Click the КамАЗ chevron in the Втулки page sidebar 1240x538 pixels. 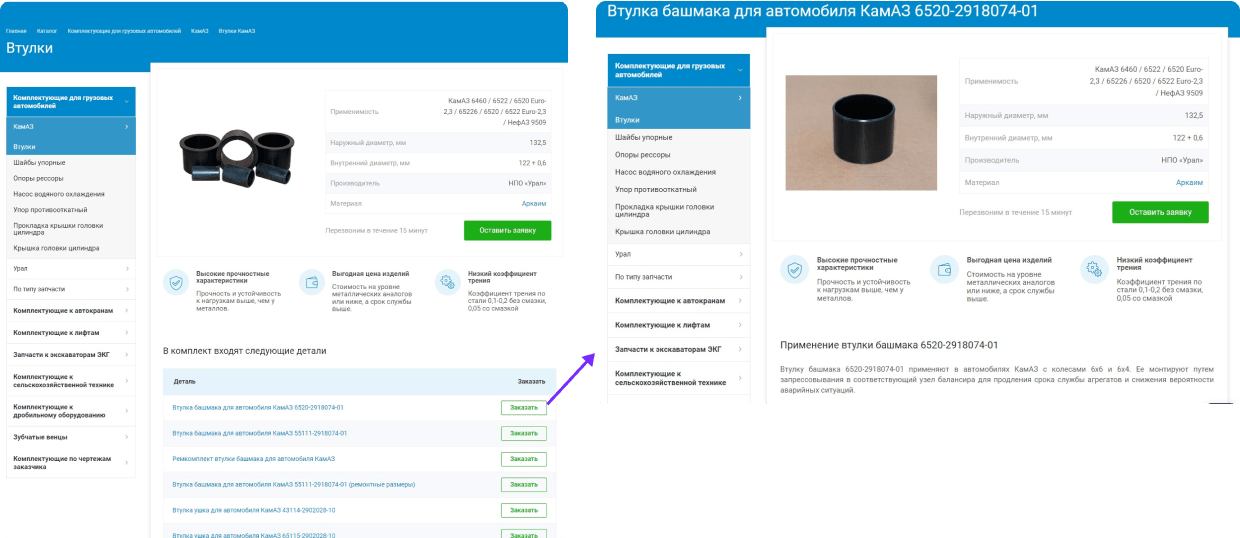point(127,127)
